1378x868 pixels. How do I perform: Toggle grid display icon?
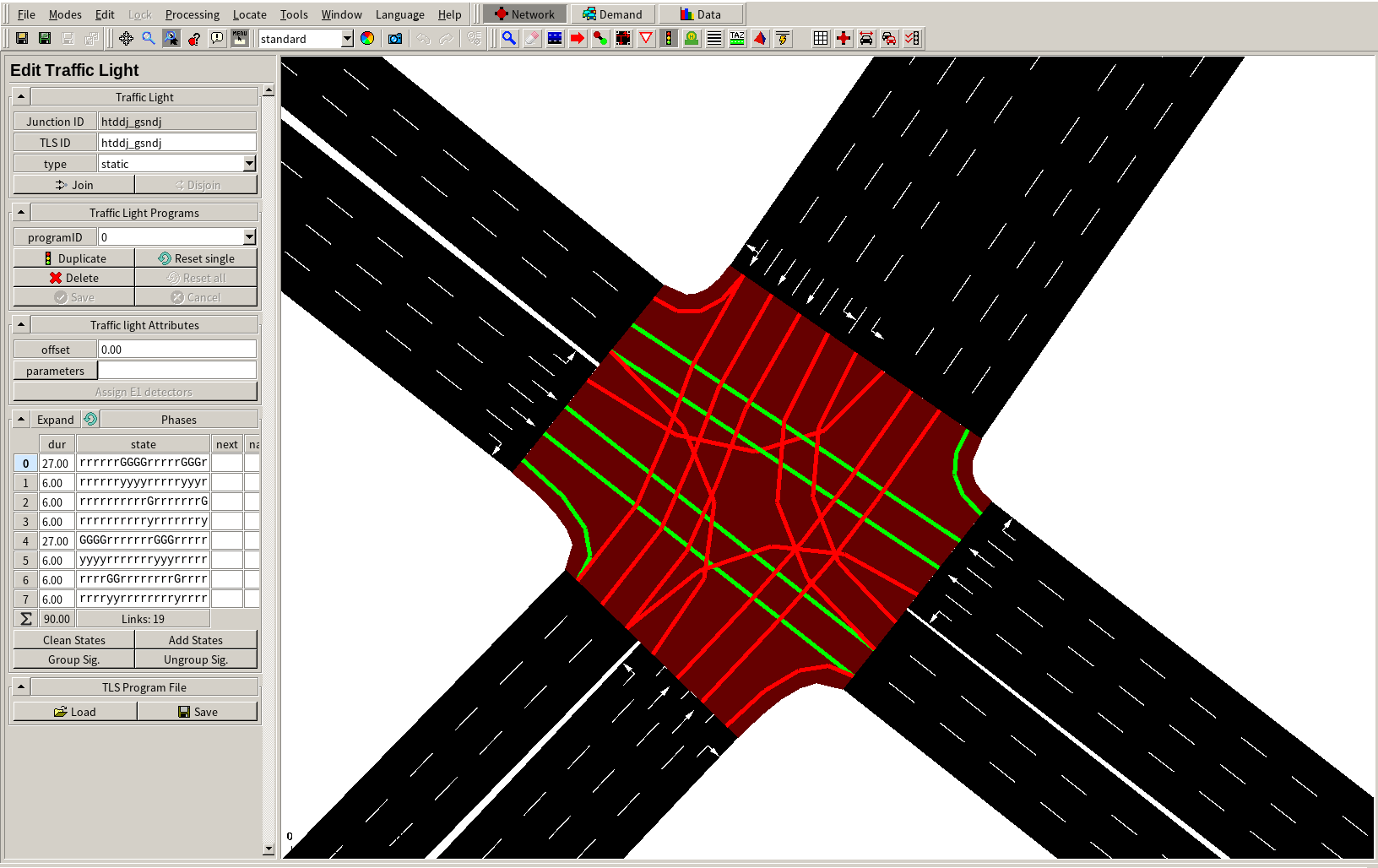coord(821,38)
